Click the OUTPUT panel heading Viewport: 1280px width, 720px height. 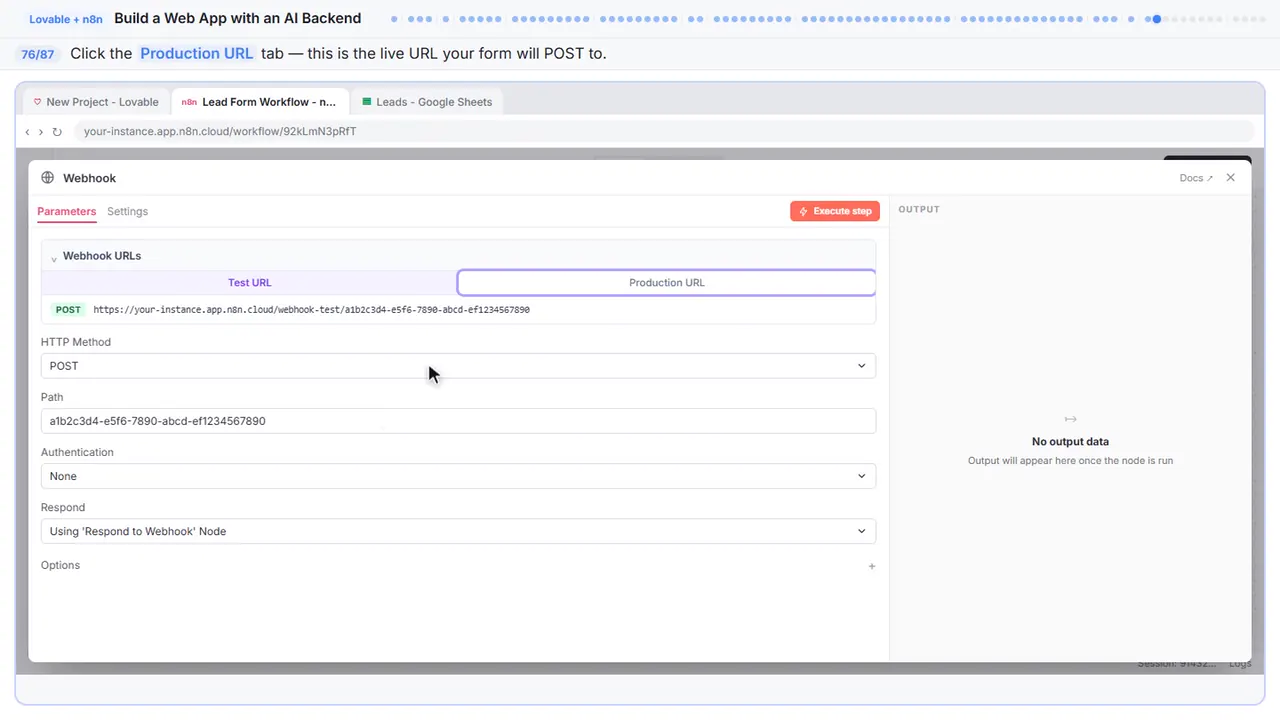click(919, 210)
